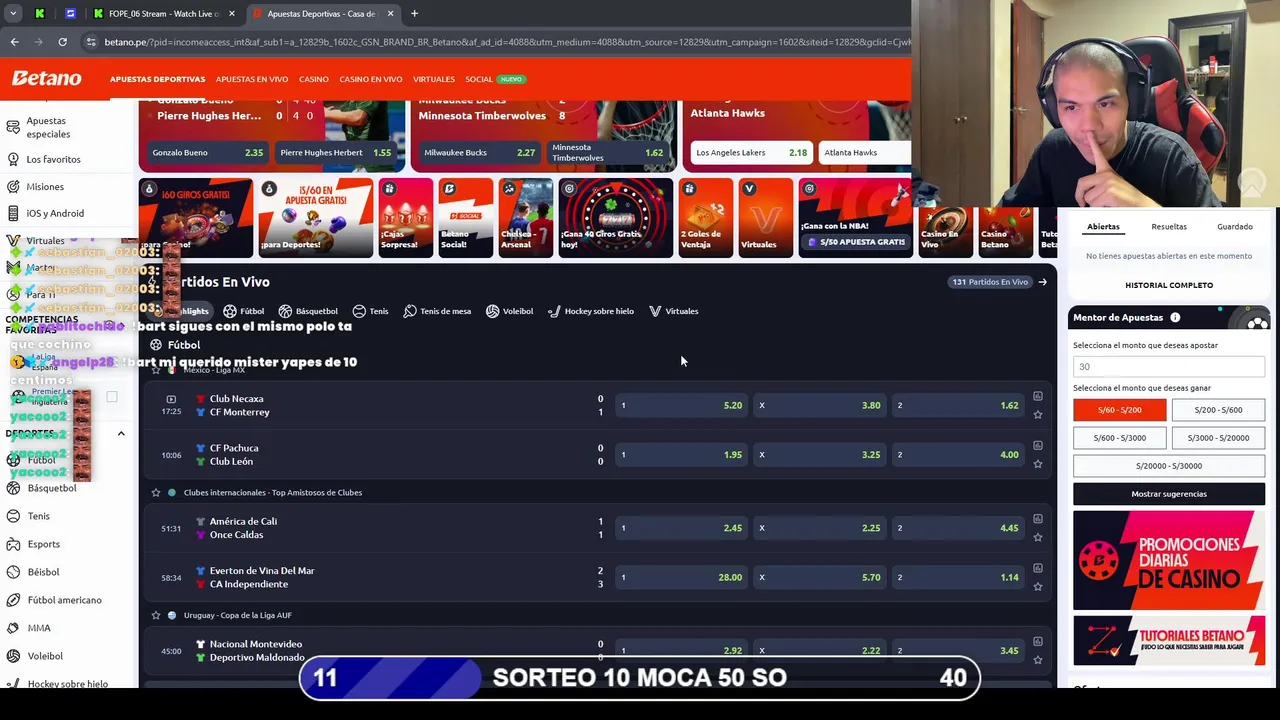Filter live matches by Básquetbol
This screenshot has width=1280, height=720.
point(308,311)
